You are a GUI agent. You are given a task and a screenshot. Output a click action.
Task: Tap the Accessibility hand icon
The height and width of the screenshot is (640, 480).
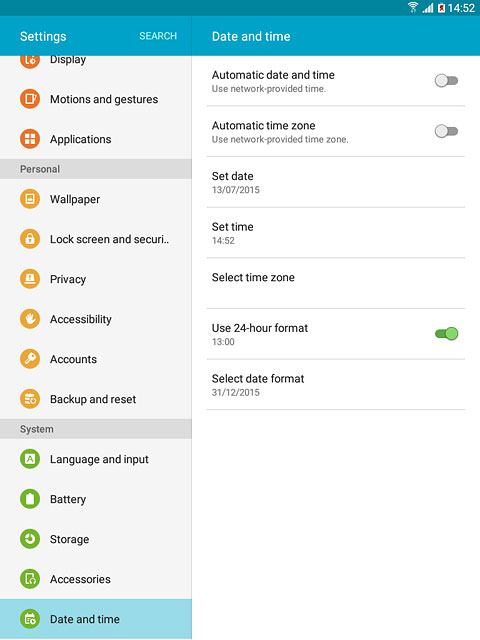tap(30, 319)
